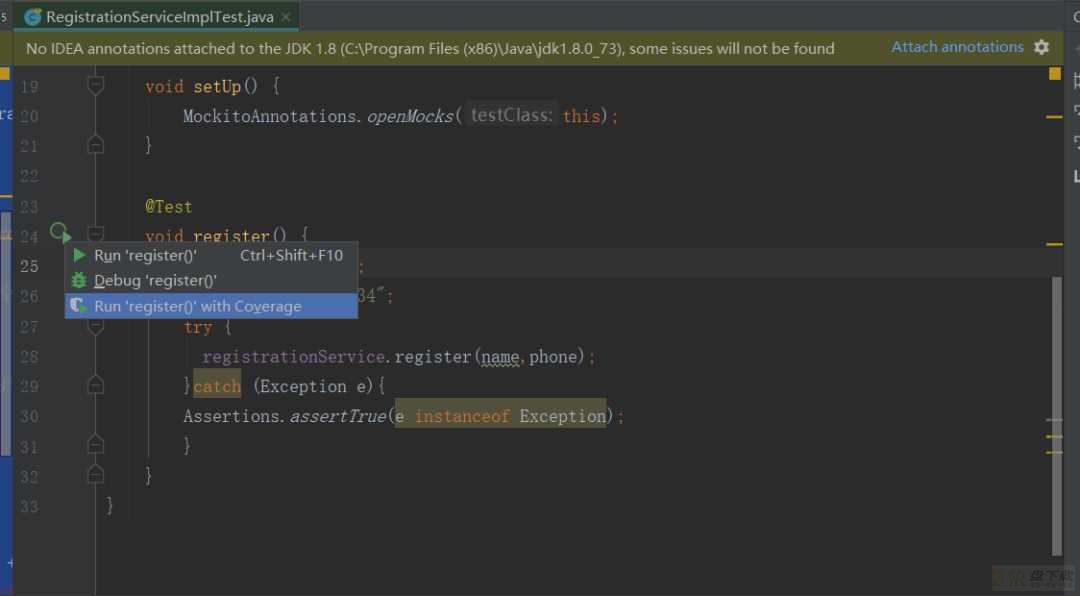Collapse the catch block fold at line 29
This screenshot has width=1080, height=596.
point(96,384)
